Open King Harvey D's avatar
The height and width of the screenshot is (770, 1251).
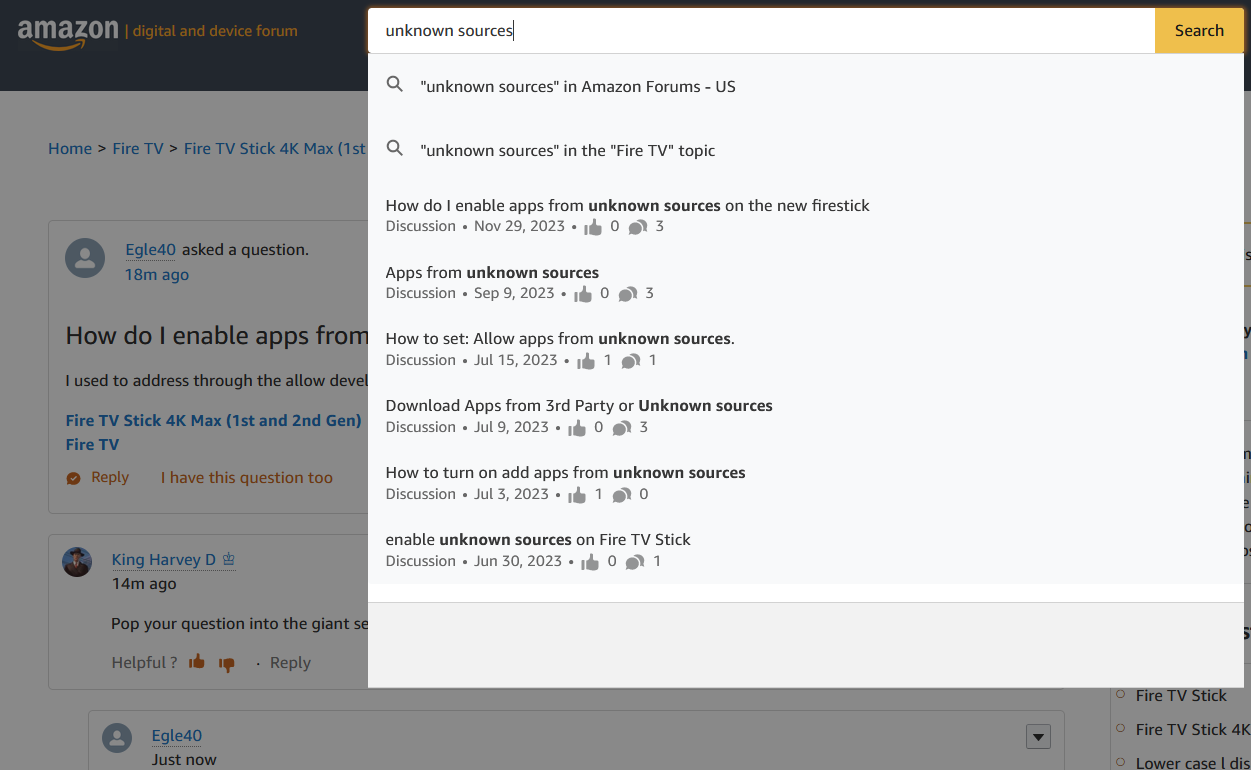pyautogui.click(x=75, y=562)
